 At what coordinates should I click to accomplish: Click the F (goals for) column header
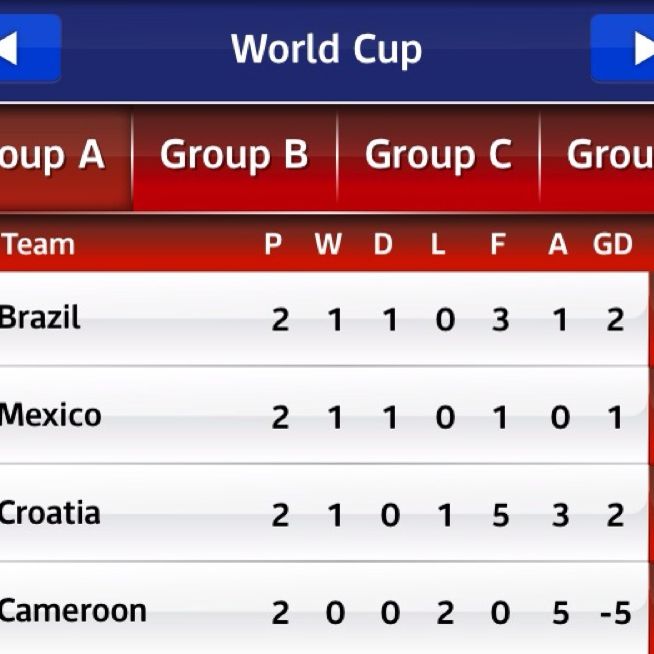[497, 245]
